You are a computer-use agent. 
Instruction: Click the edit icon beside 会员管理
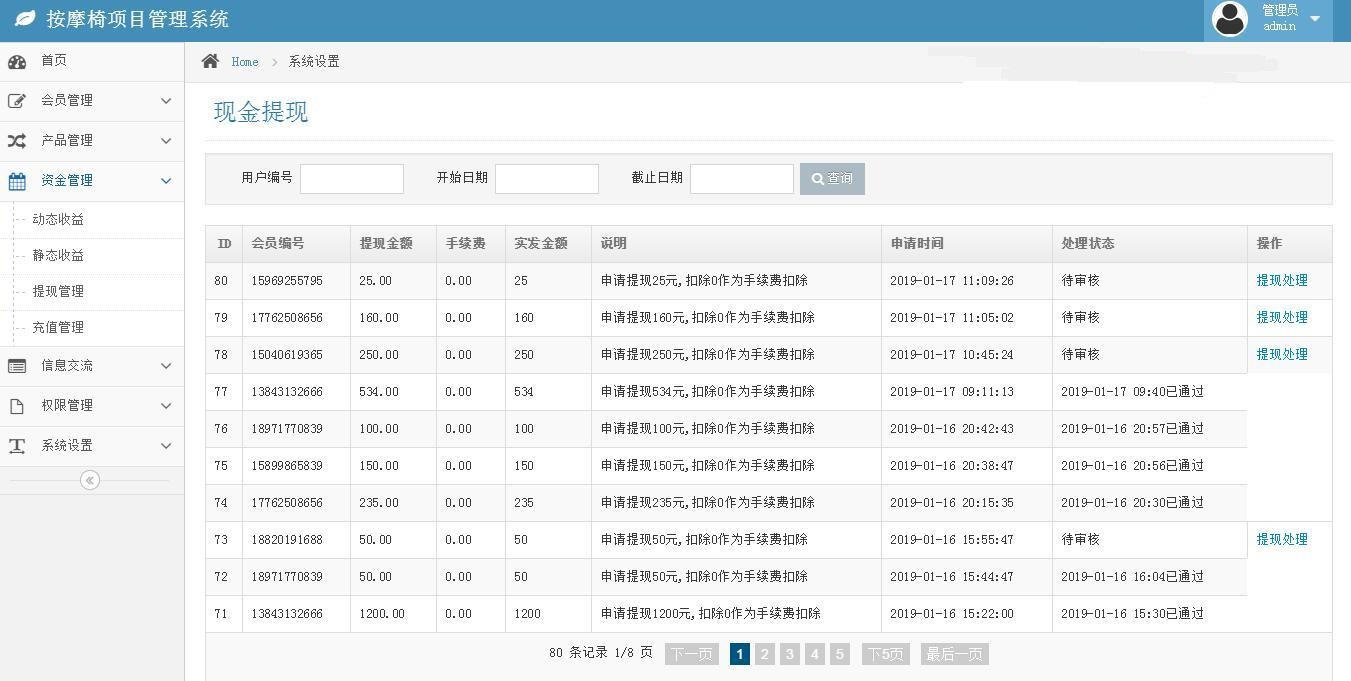coord(17,100)
